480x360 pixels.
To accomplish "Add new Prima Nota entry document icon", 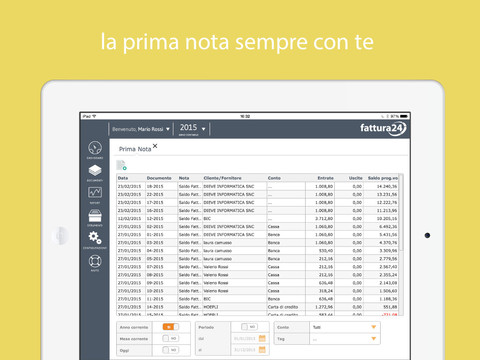I will [x=121, y=165].
